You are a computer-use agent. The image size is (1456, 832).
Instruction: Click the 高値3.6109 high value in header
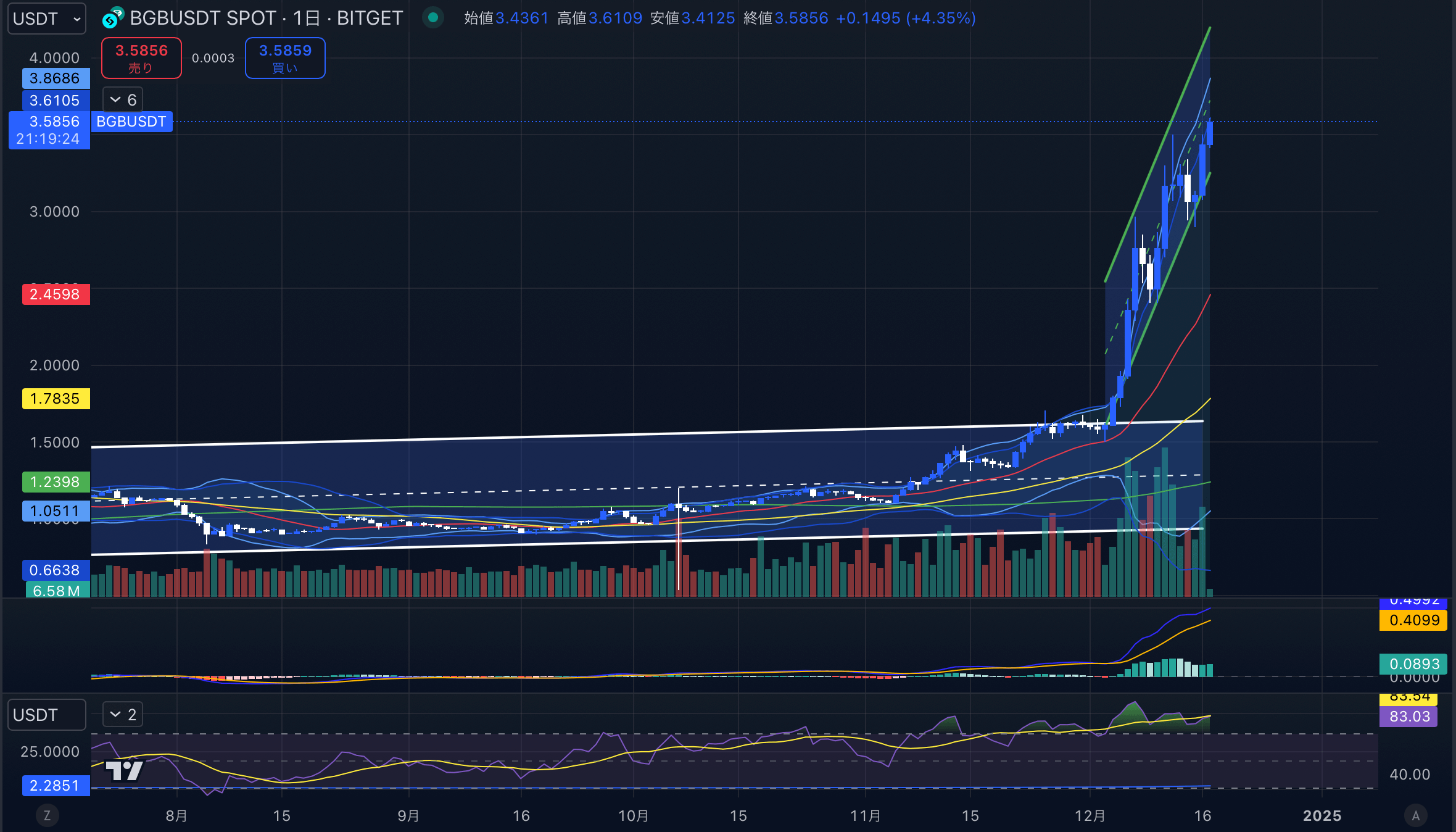click(599, 18)
